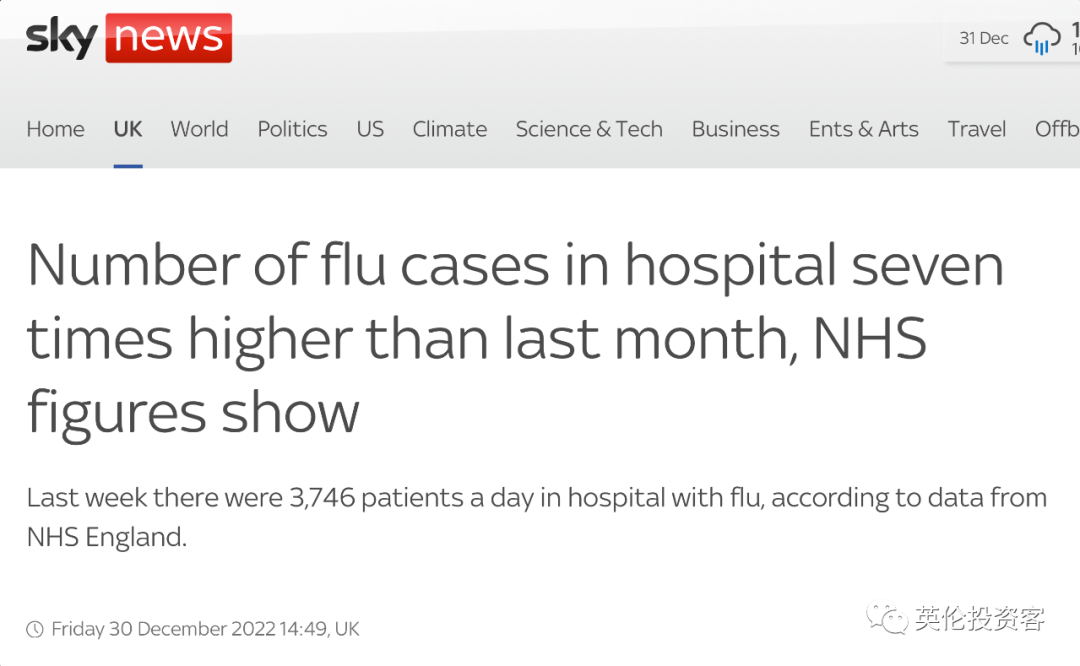Screen dimensions: 1080x666
Task: Click the Sky News logo
Action: 129,38
